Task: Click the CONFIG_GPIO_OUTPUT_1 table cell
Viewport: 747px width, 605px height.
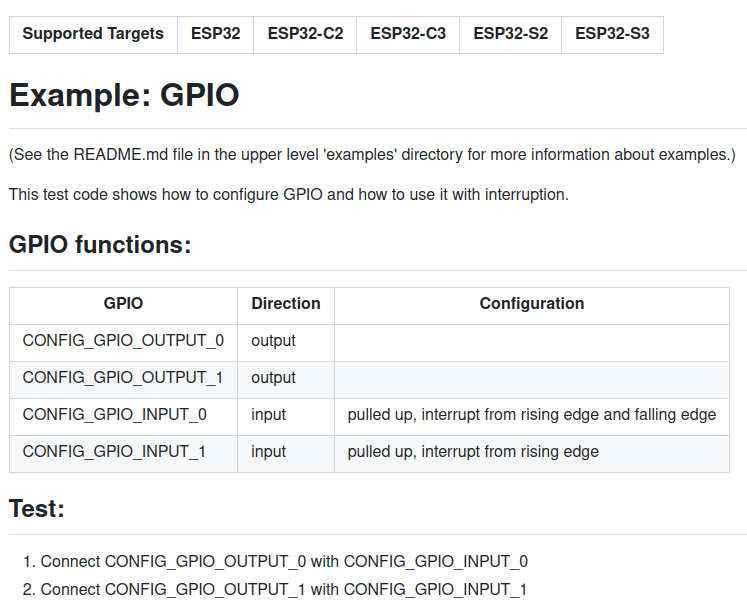Action: pos(123,378)
